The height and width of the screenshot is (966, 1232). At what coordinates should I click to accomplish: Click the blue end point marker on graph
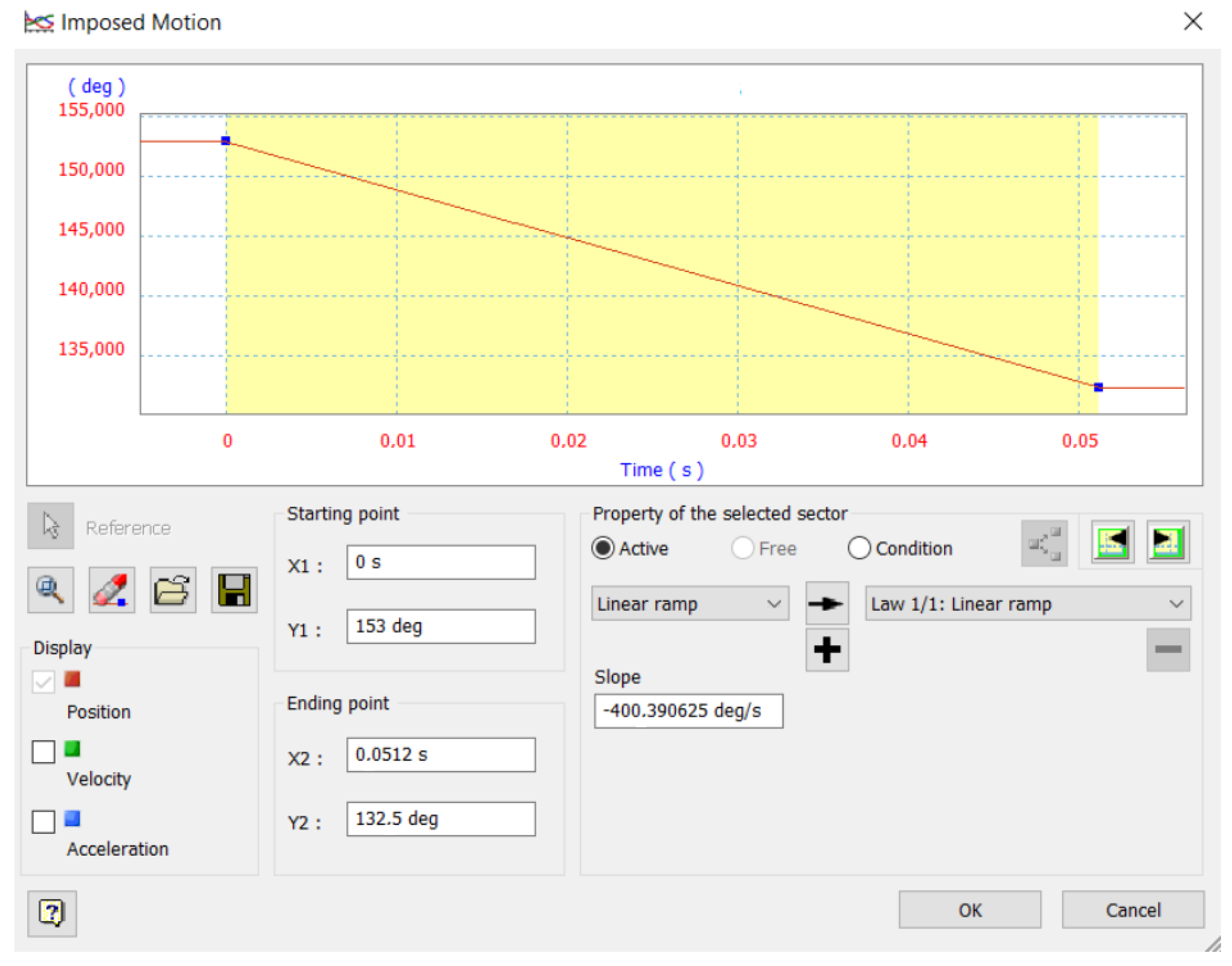click(1098, 387)
